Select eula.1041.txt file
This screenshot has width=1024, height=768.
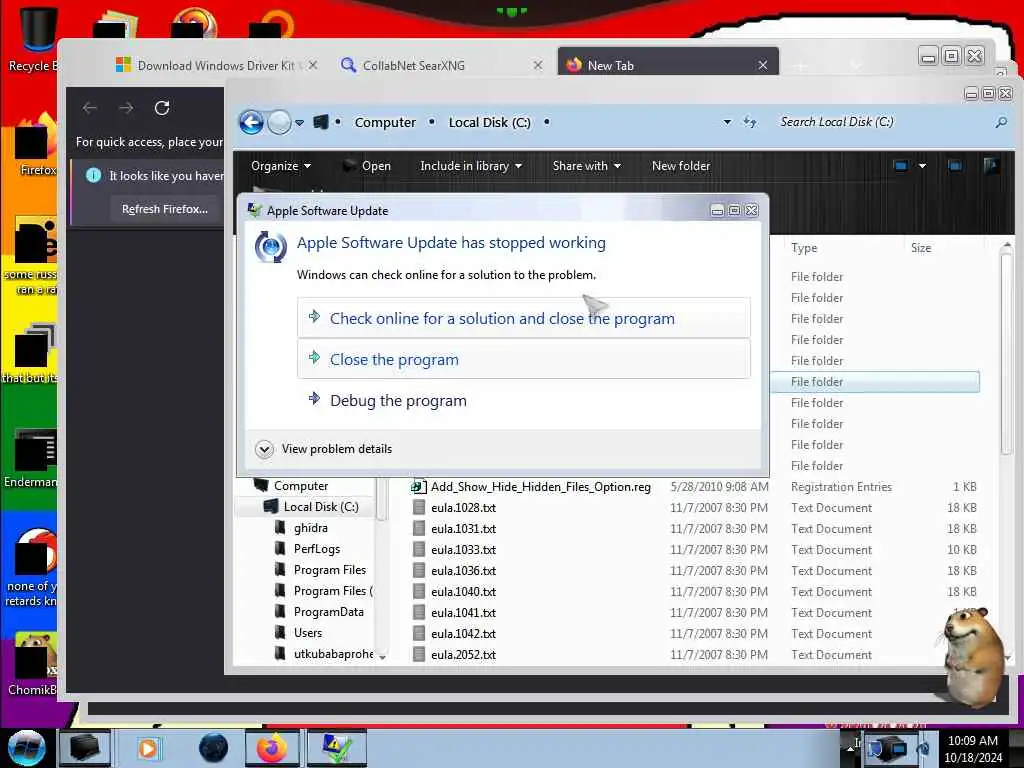(x=463, y=613)
